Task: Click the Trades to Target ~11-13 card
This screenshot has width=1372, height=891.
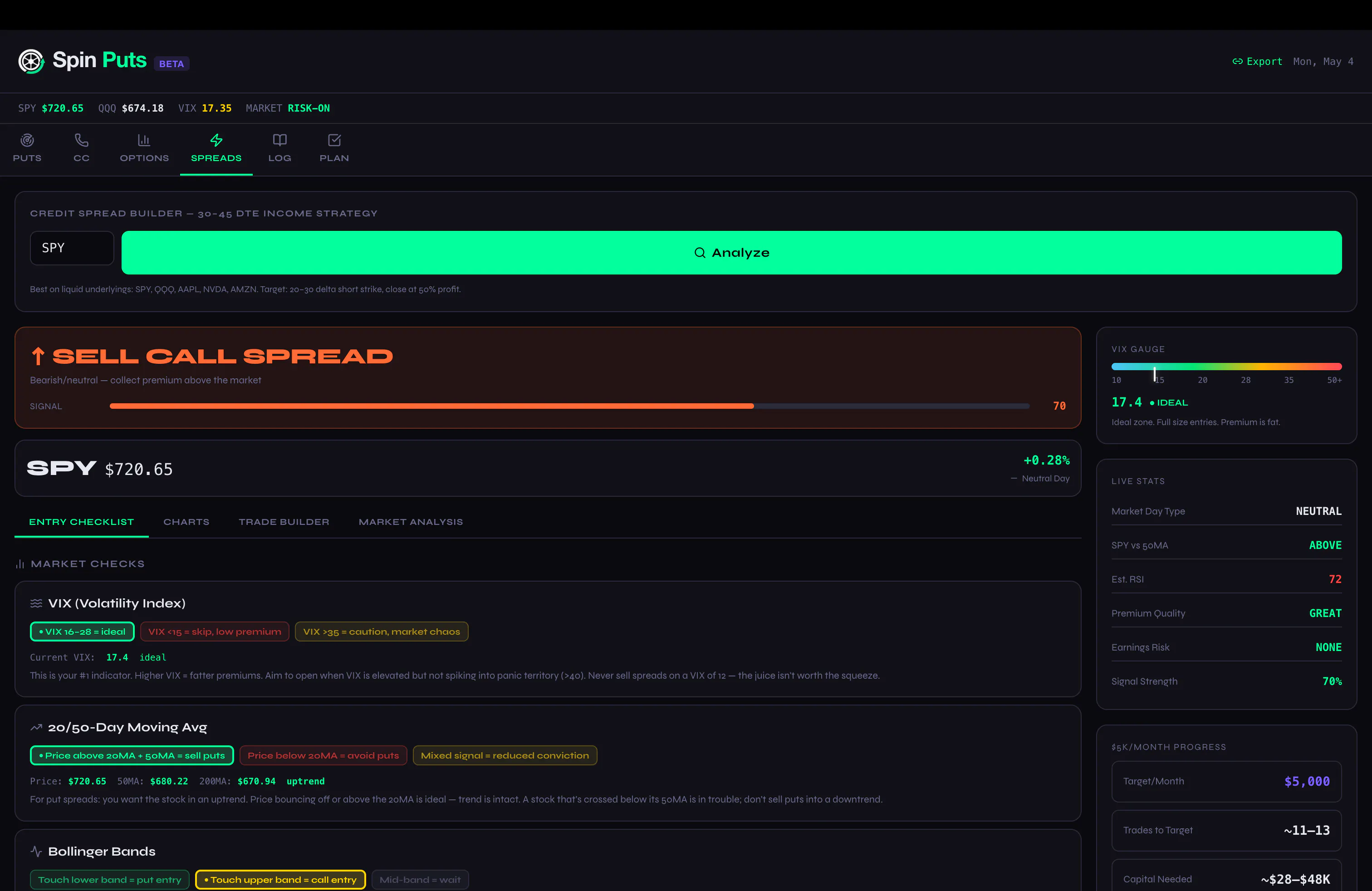Action: (1226, 831)
